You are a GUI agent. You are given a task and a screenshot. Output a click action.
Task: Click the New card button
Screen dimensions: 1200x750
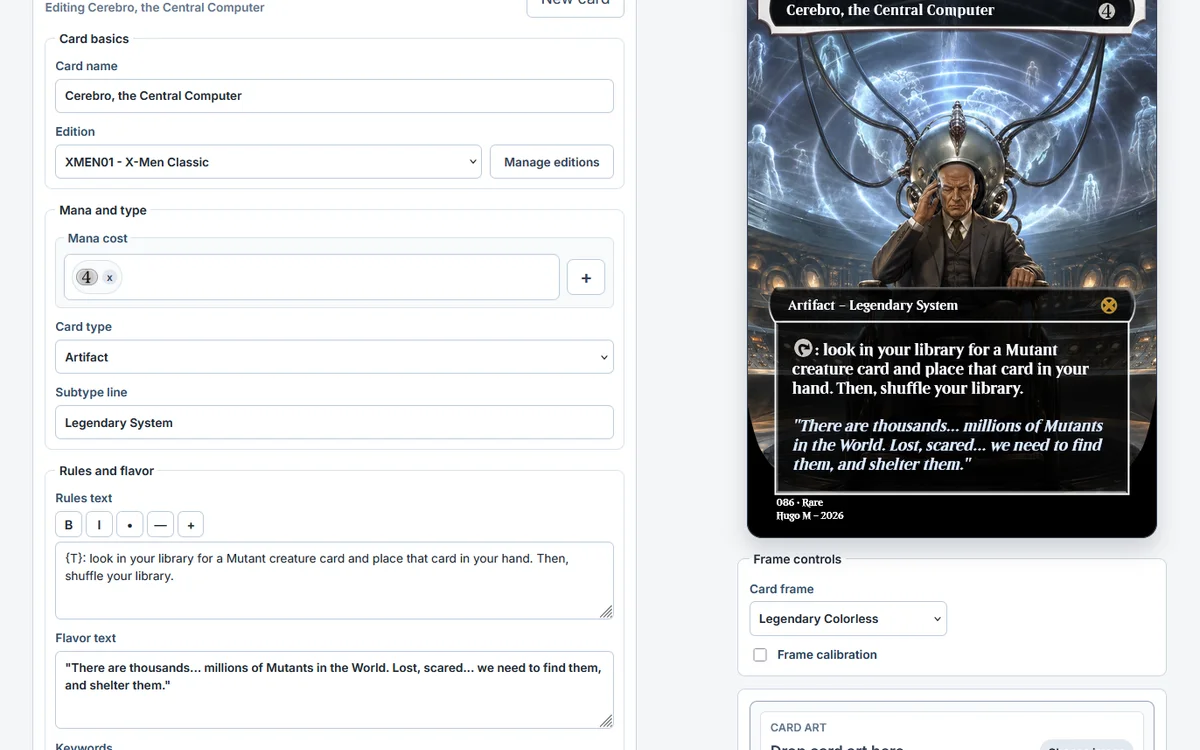[x=575, y=3]
